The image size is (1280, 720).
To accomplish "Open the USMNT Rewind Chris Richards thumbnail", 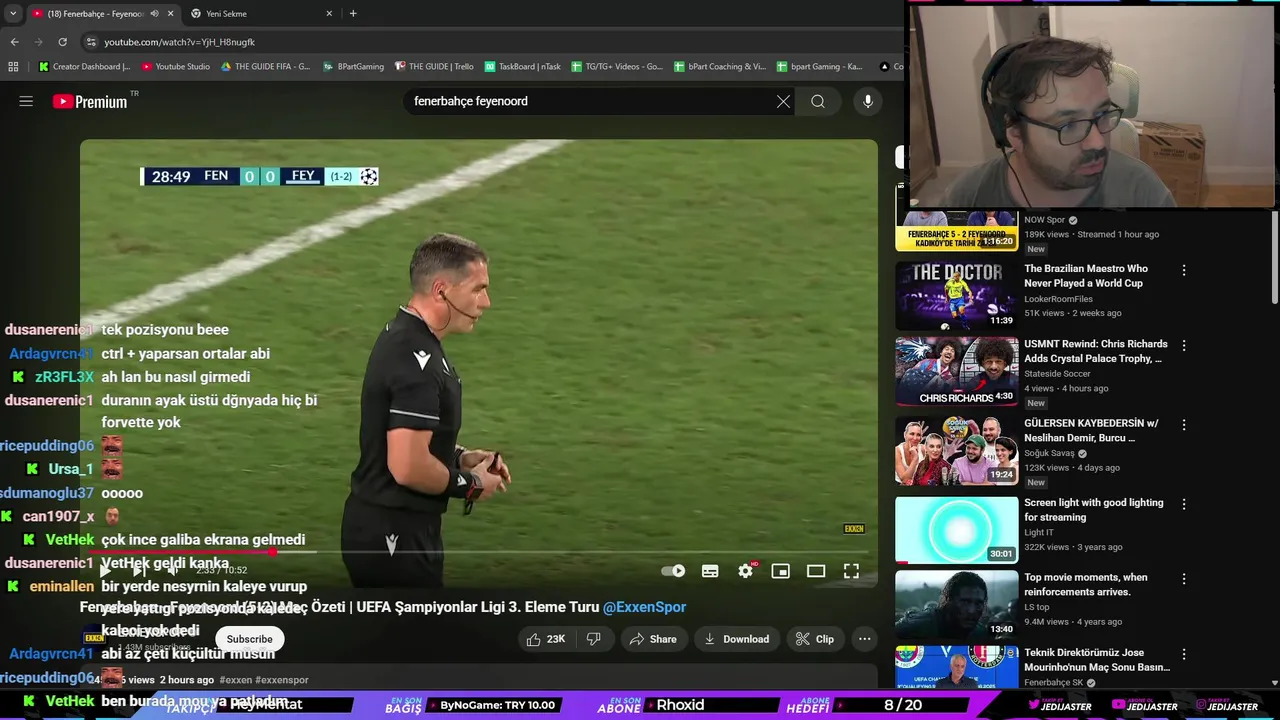I will pos(956,371).
